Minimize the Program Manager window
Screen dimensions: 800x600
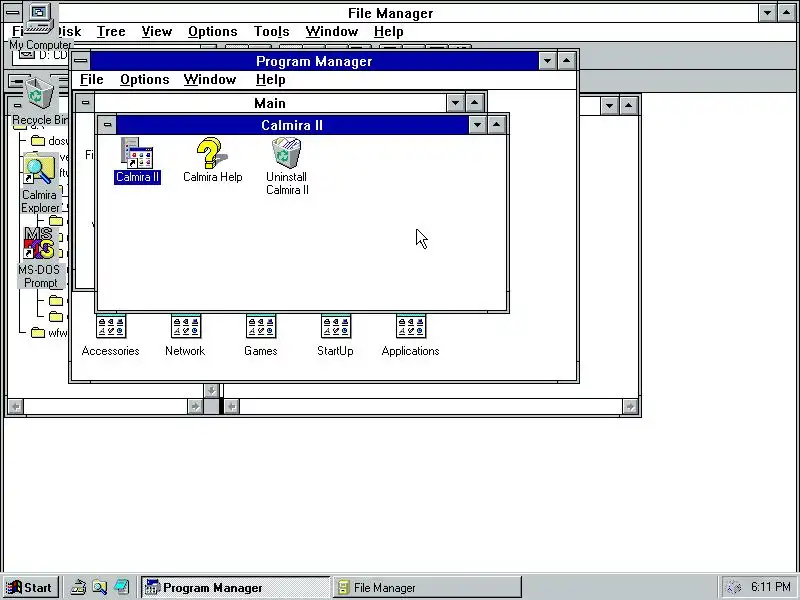pos(547,61)
